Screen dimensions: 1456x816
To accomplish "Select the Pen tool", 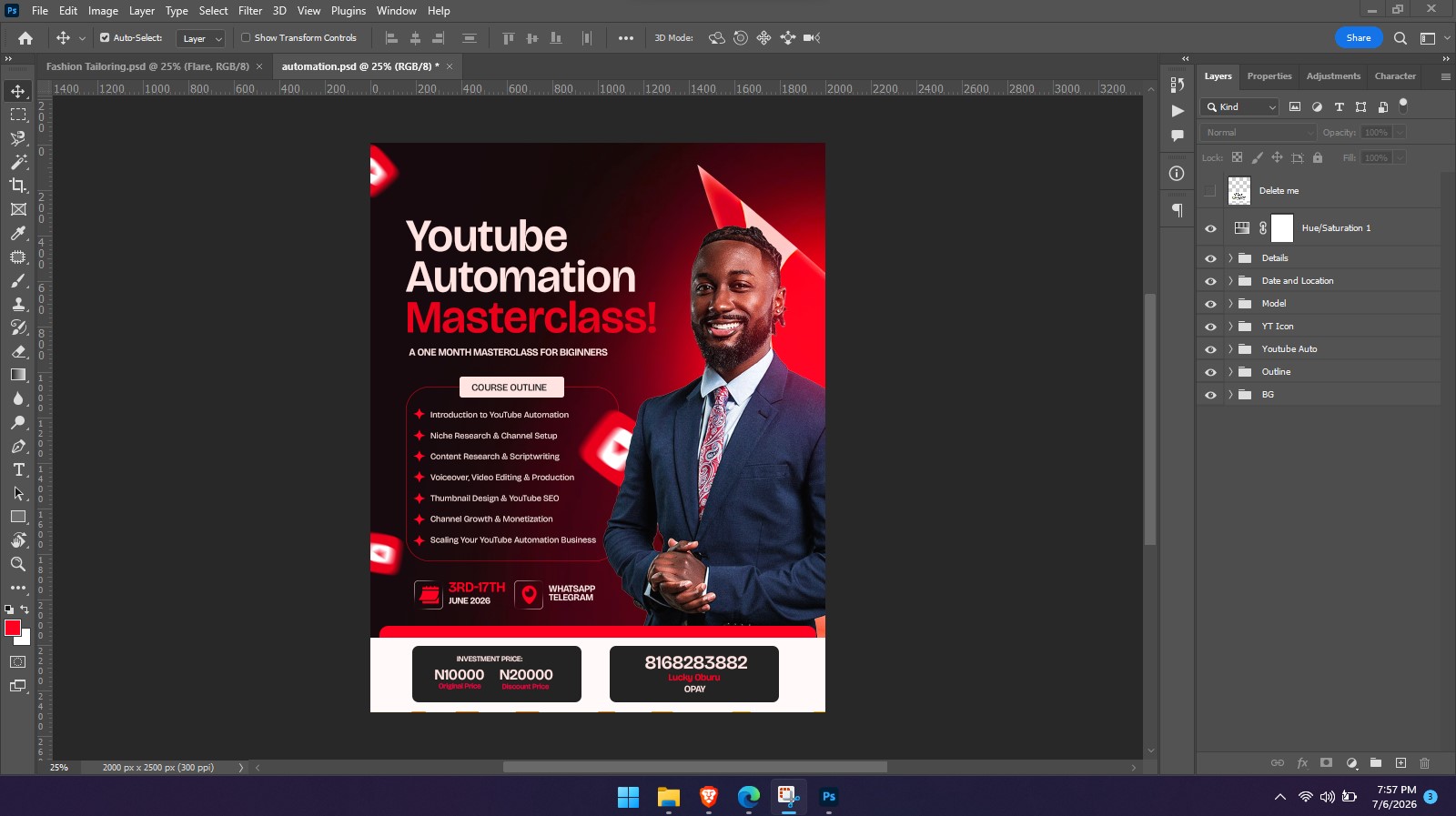I will [x=18, y=446].
